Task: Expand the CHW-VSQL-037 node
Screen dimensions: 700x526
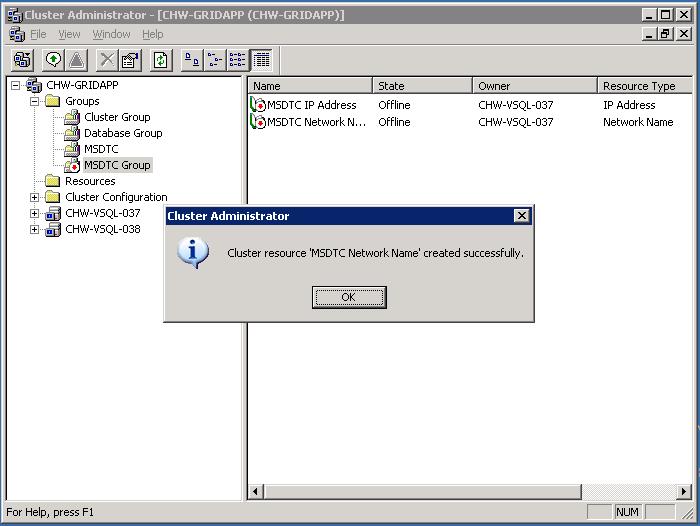Action: point(34,213)
